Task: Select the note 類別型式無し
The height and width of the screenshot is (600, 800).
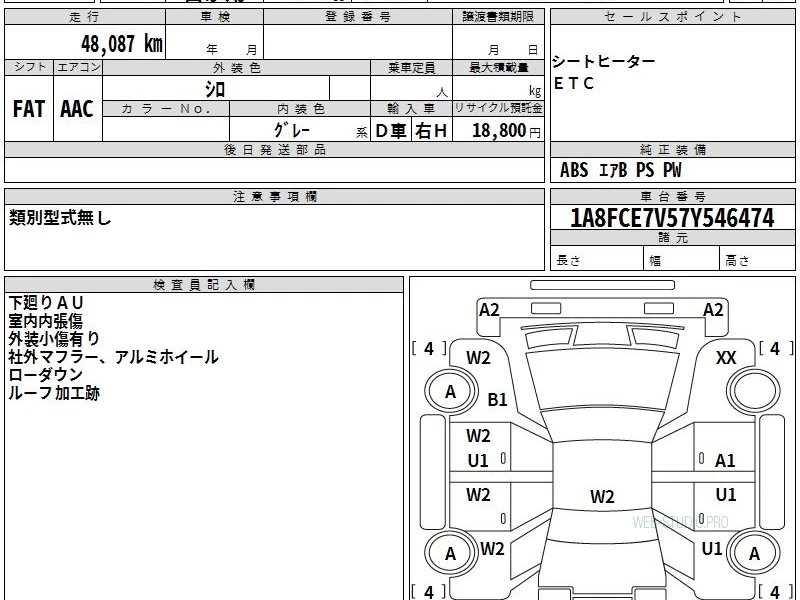Action: pyautogui.click(x=60, y=218)
